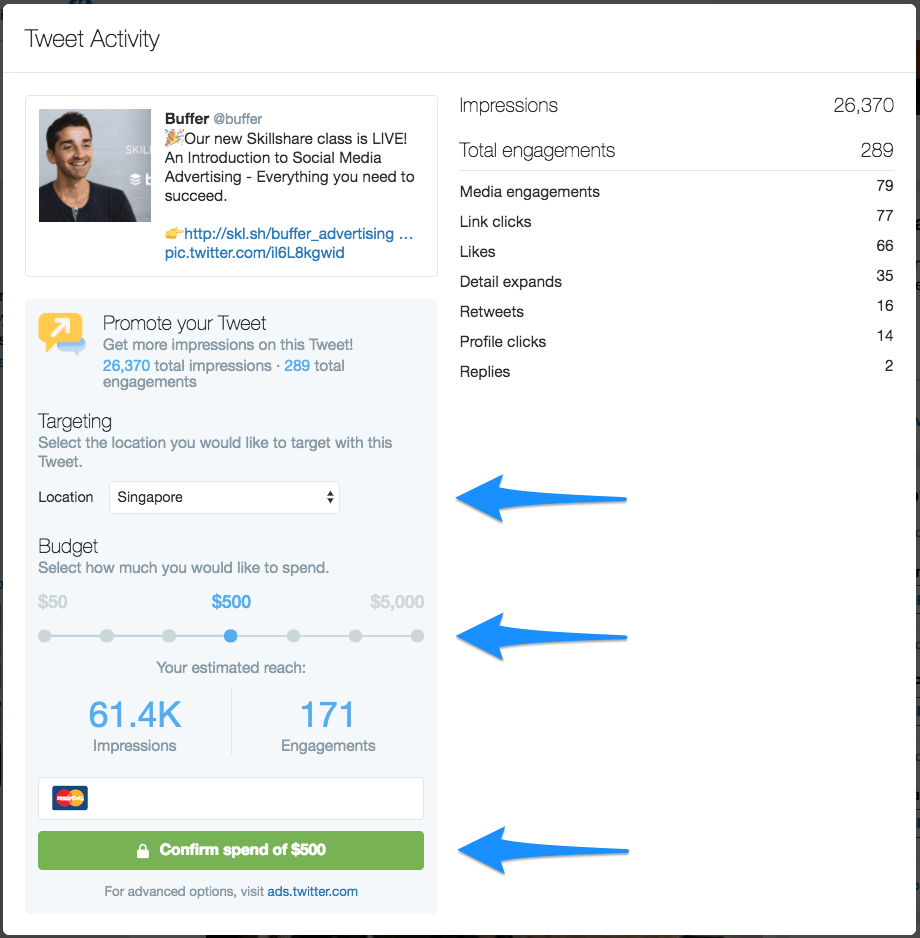Click the MasterCard logo on payment field
Image resolution: width=920 pixels, height=938 pixels.
69,798
